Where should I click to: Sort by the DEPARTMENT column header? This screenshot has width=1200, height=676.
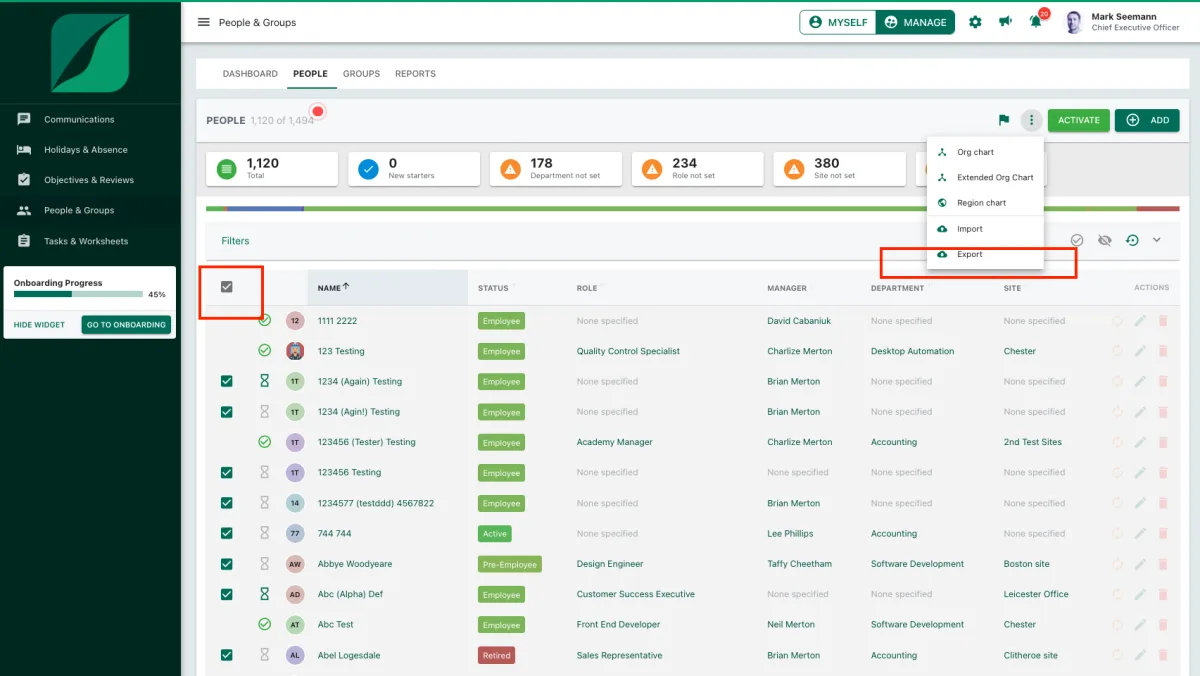[x=897, y=288]
